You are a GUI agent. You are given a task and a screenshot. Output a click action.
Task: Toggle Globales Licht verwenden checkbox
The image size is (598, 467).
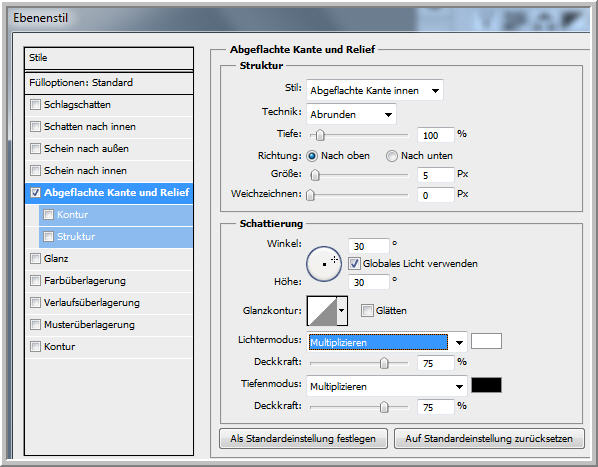coord(354,263)
